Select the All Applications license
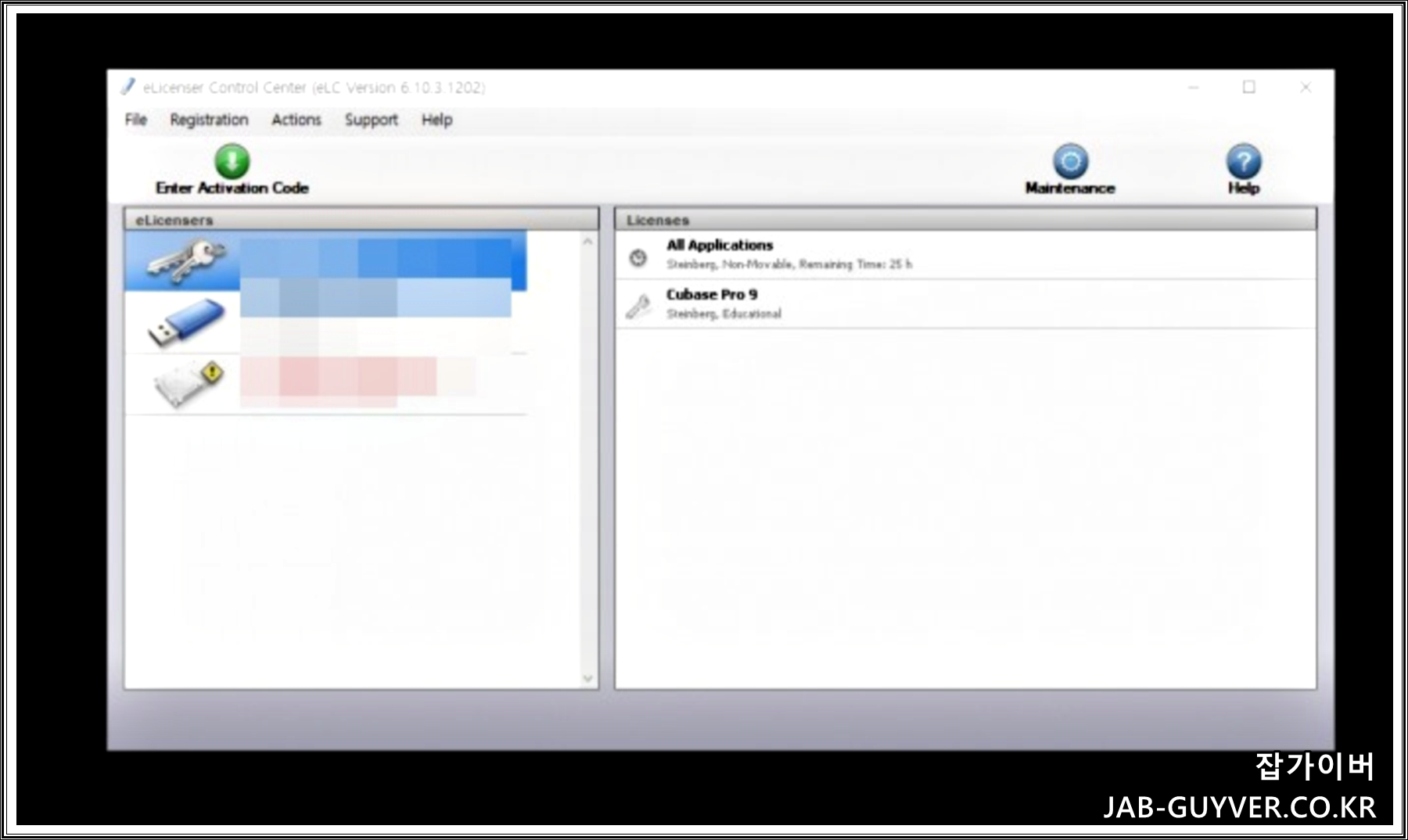The image size is (1408, 840). tap(965, 255)
